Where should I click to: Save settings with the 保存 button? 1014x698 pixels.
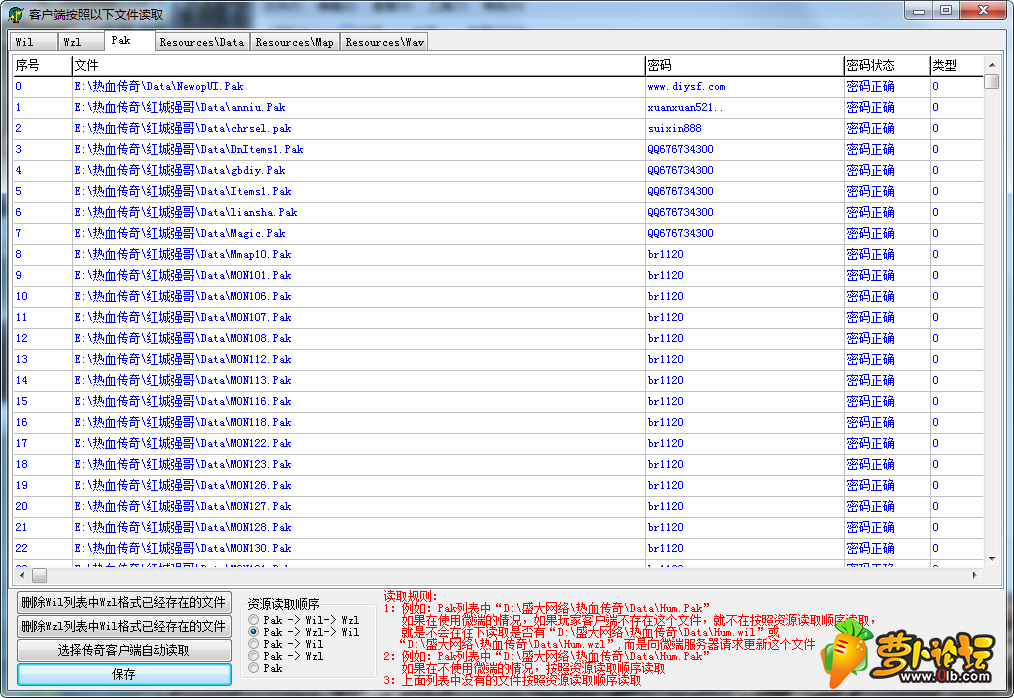[124, 674]
